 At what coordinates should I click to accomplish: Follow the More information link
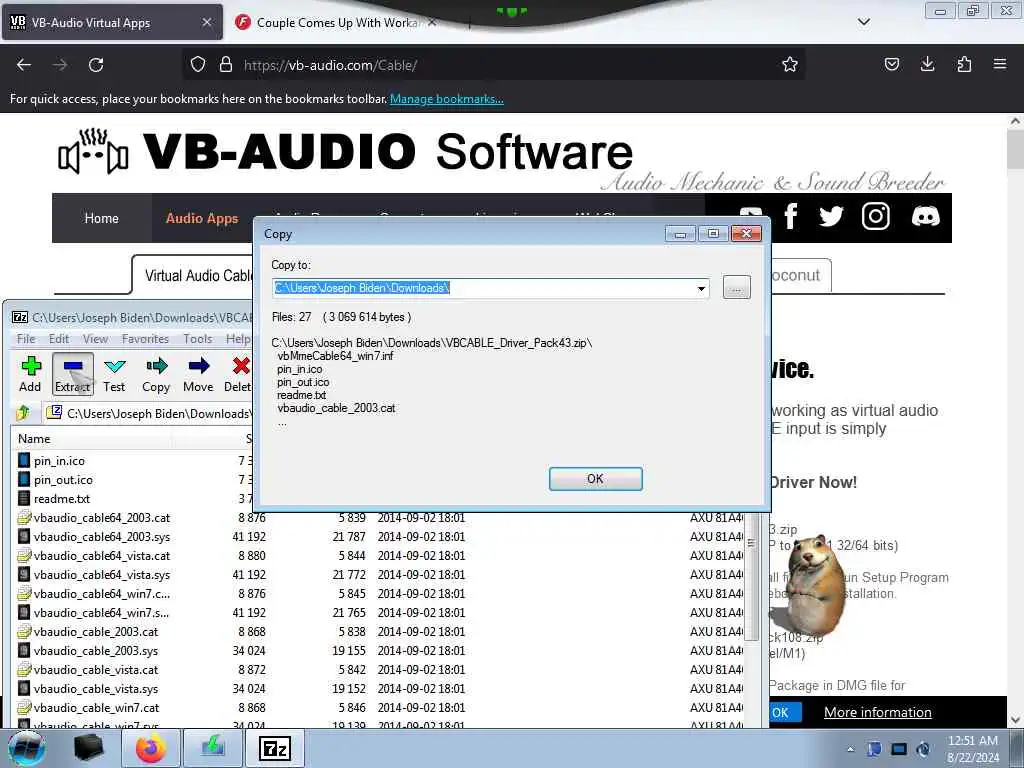(x=878, y=712)
